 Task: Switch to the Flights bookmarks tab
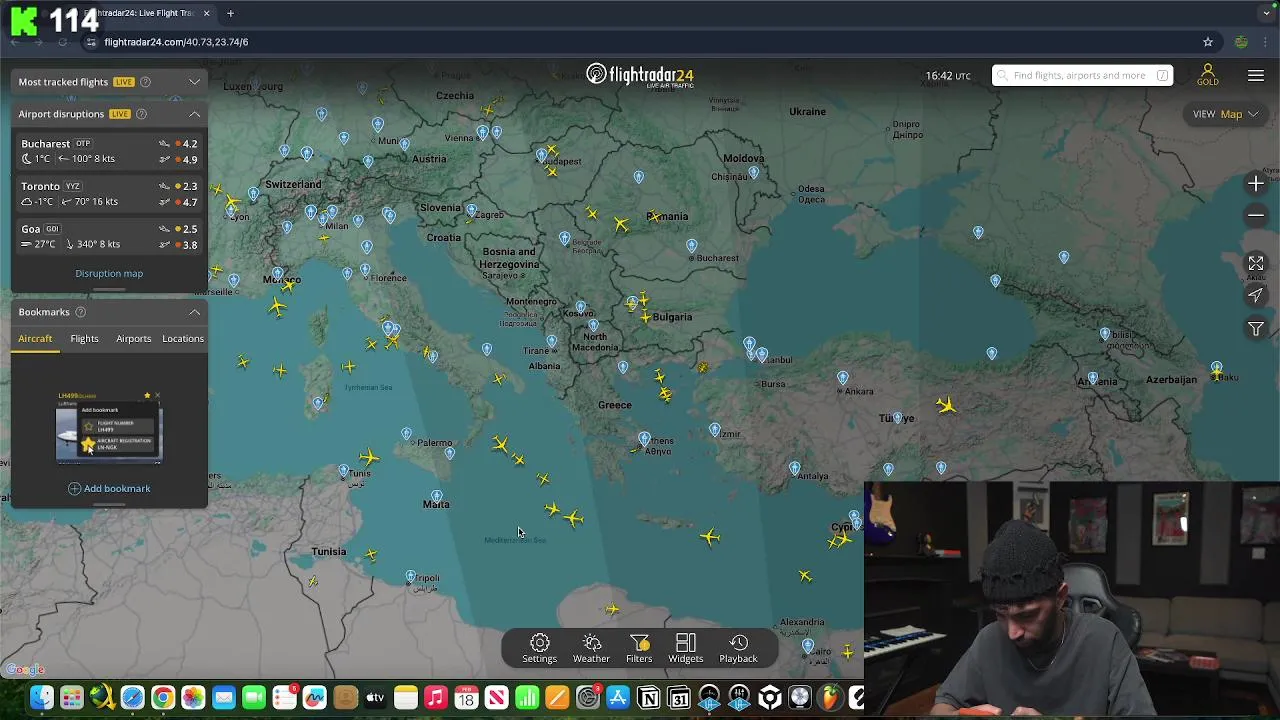coord(84,339)
